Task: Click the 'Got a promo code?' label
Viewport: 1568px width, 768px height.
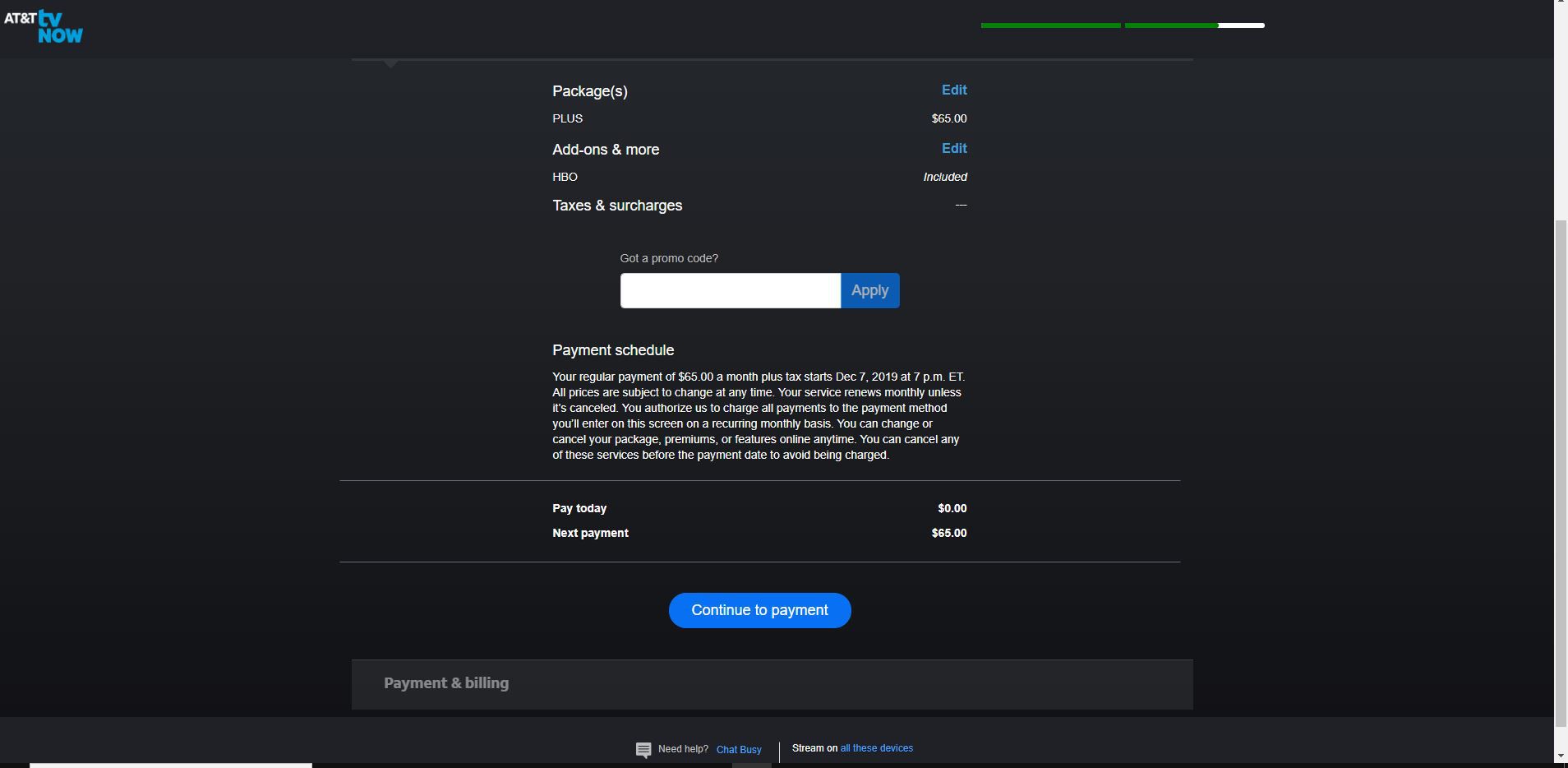Action: pos(669,258)
